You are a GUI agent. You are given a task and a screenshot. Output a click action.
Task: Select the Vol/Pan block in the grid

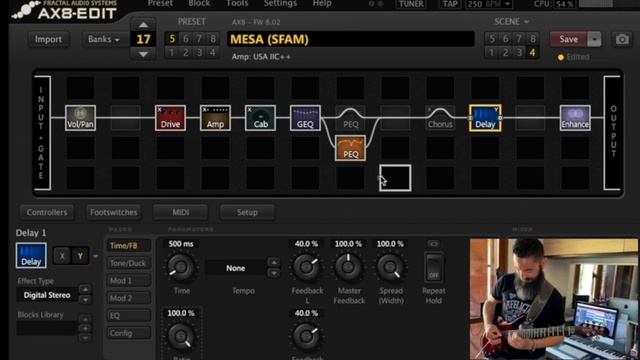click(80, 118)
